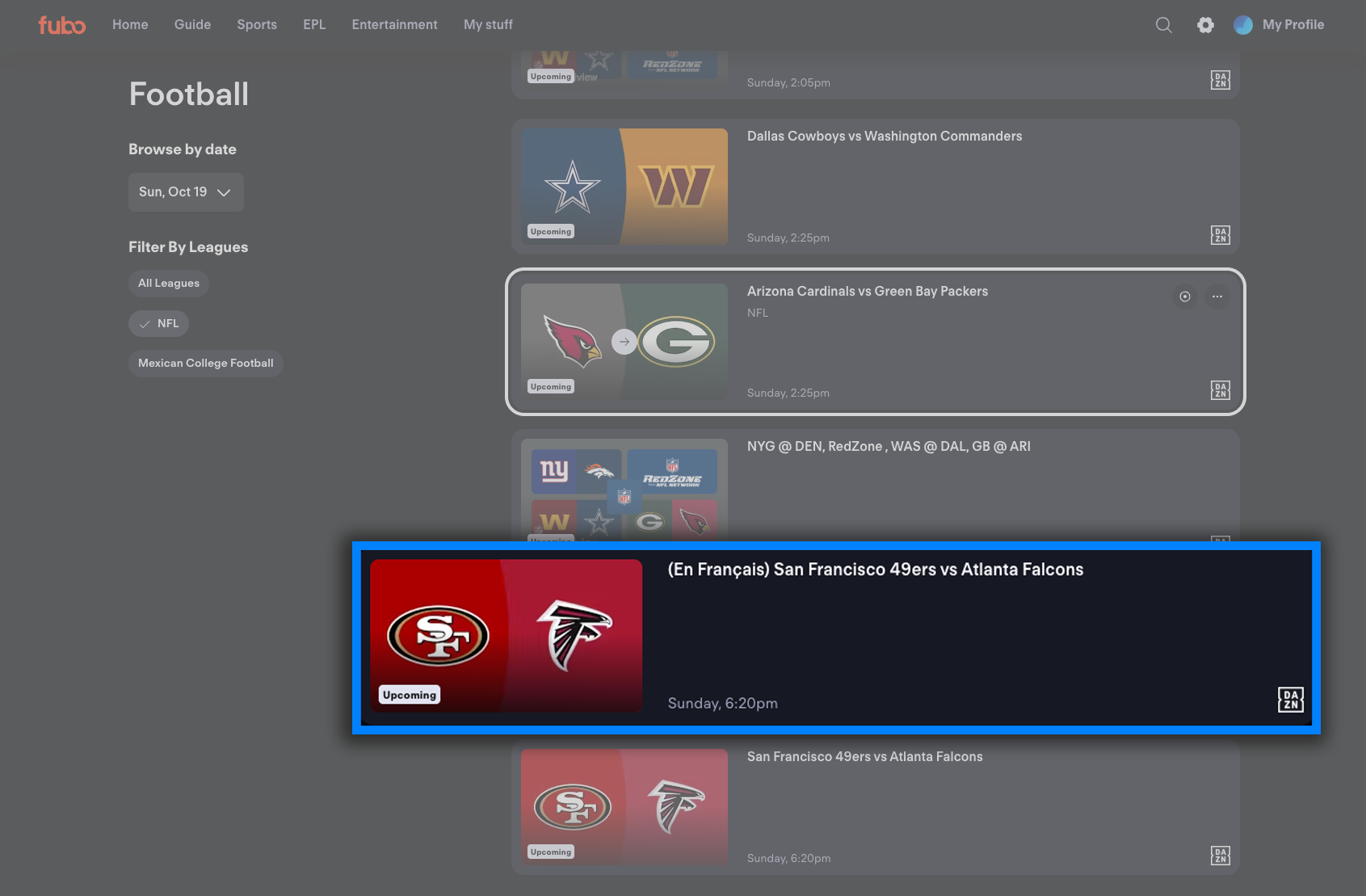Click the Upcoming badge on the Cardinals vs Packers thumbnail
Screen dimensions: 1366x896
coord(551,387)
